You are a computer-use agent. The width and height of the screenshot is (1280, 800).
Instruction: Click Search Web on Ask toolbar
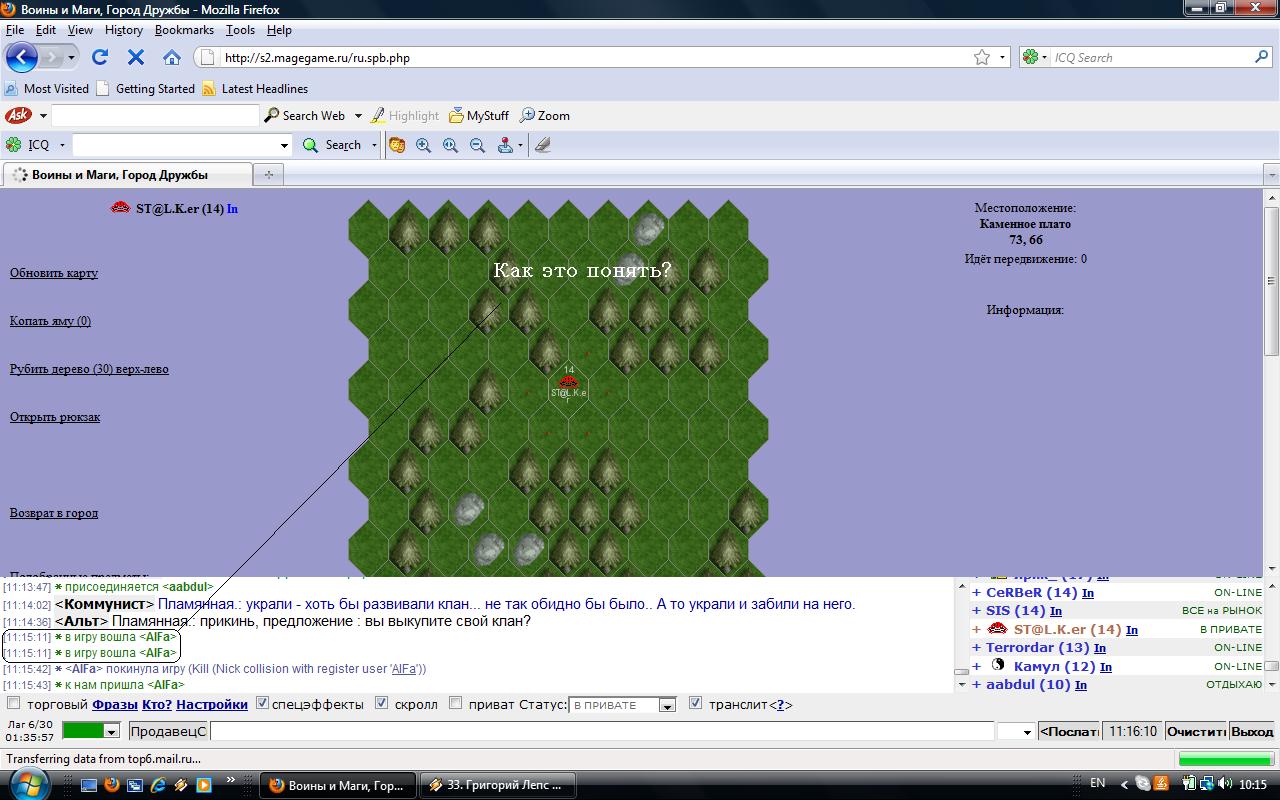pos(305,115)
